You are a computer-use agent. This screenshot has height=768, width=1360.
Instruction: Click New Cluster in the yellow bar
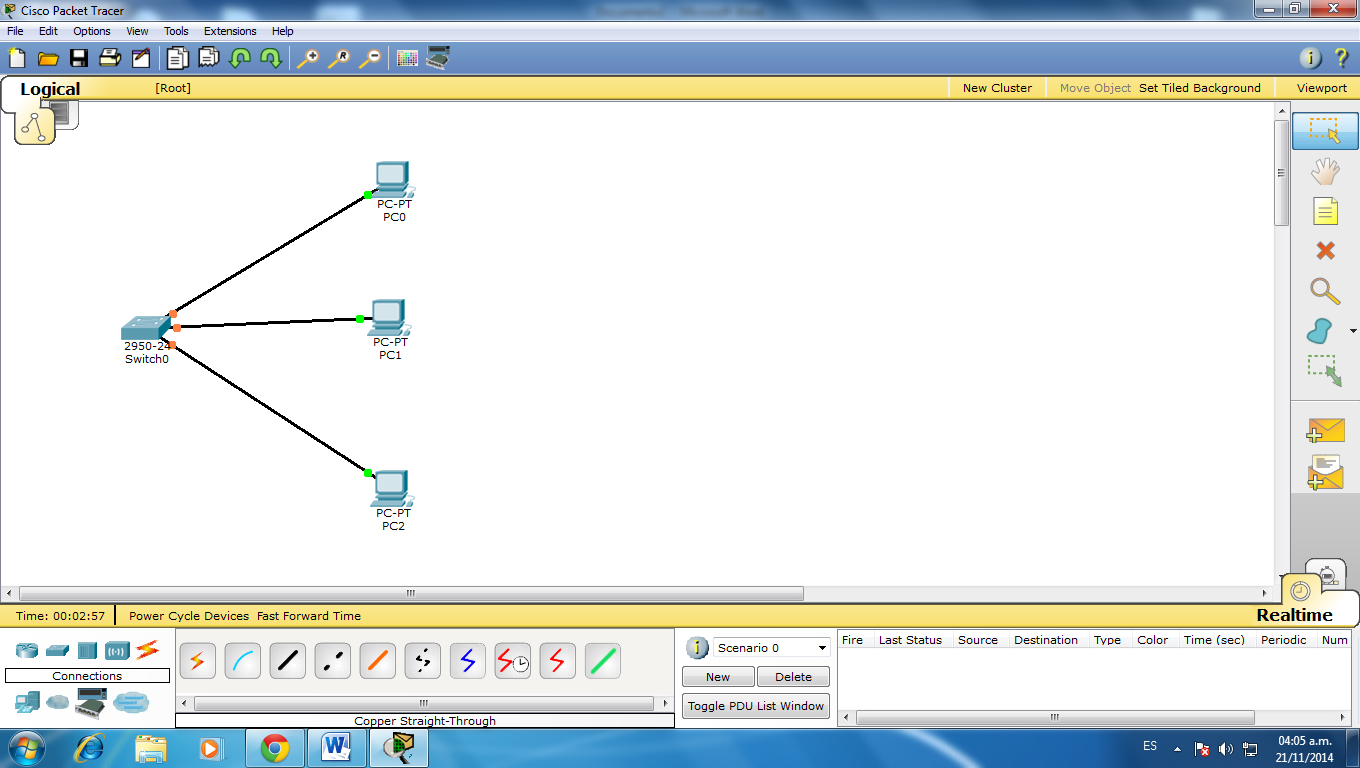(x=997, y=88)
